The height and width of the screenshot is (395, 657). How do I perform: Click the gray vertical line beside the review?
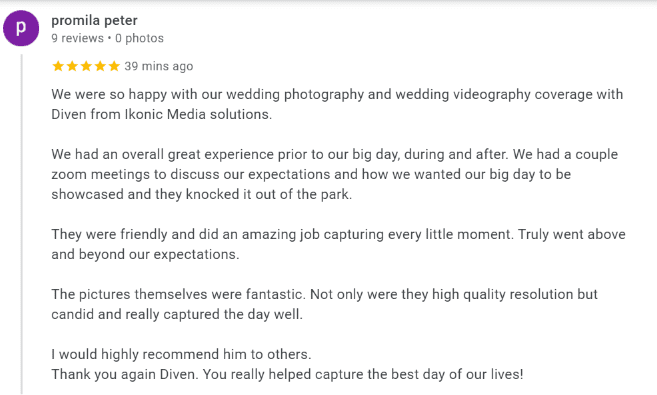(21, 224)
